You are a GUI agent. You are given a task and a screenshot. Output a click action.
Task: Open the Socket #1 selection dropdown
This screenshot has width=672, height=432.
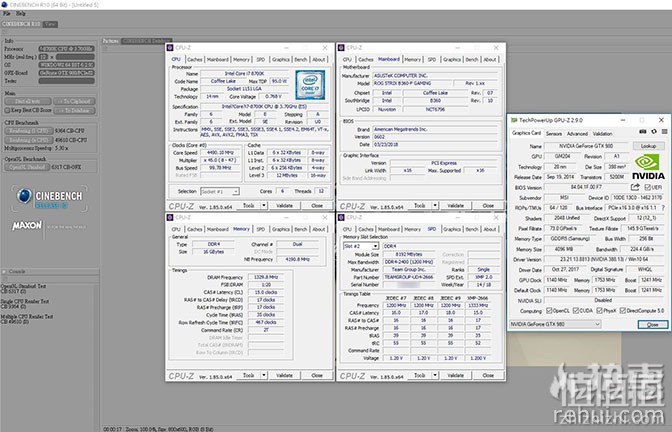(x=219, y=191)
